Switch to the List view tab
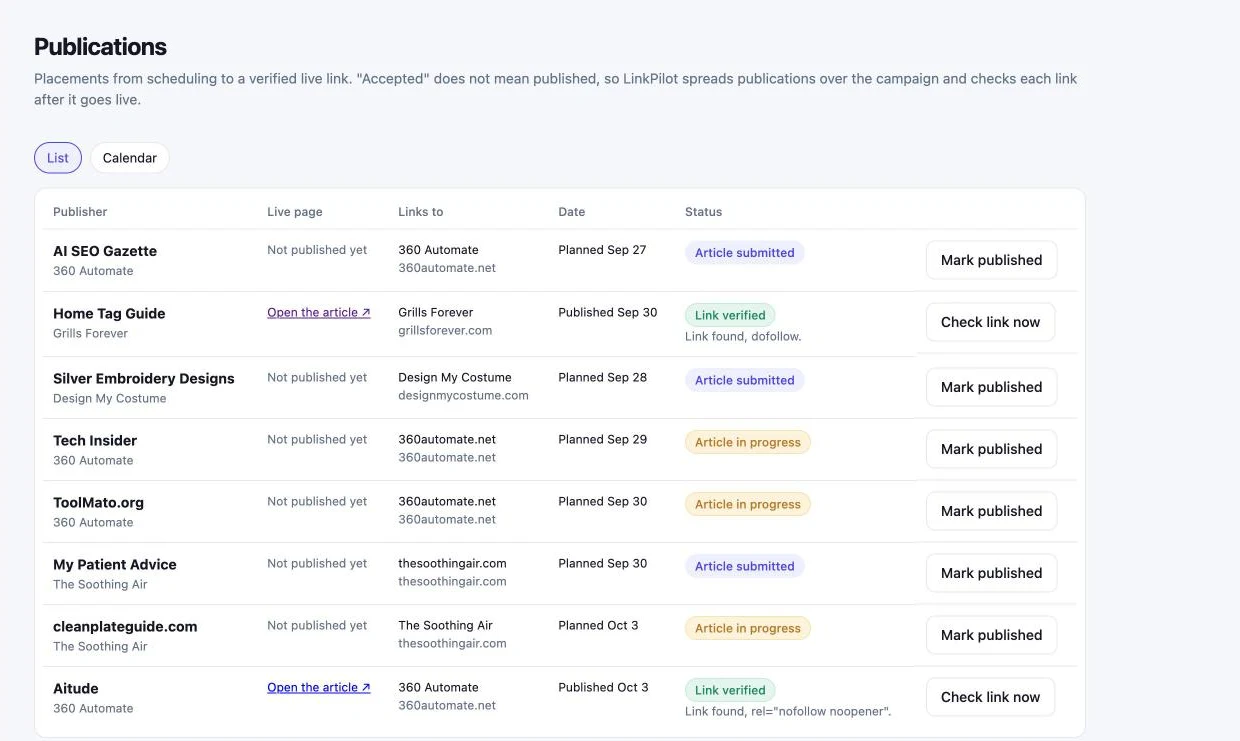This screenshot has height=741, width=1240. click(x=58, y=158)
